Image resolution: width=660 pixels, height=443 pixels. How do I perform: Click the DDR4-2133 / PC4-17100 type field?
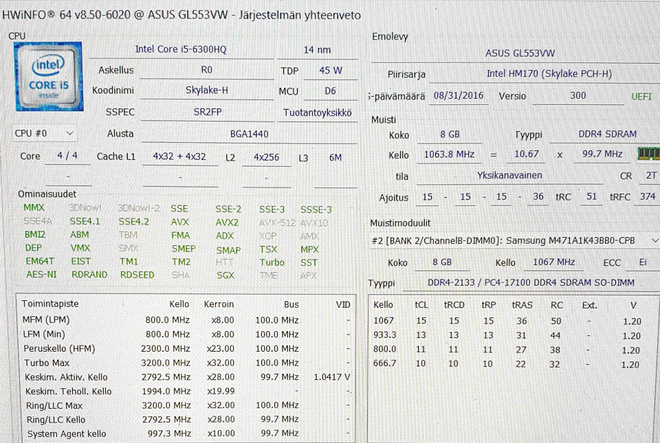pos(531,283)
